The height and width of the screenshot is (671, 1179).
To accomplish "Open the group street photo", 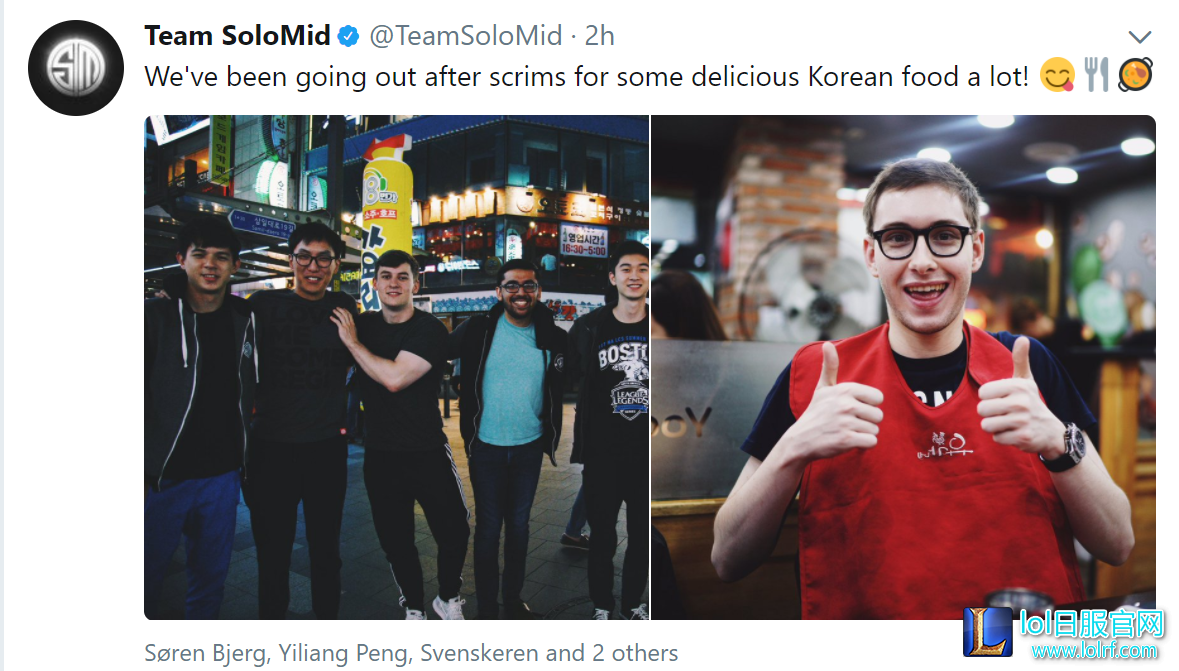I will 396,367.
